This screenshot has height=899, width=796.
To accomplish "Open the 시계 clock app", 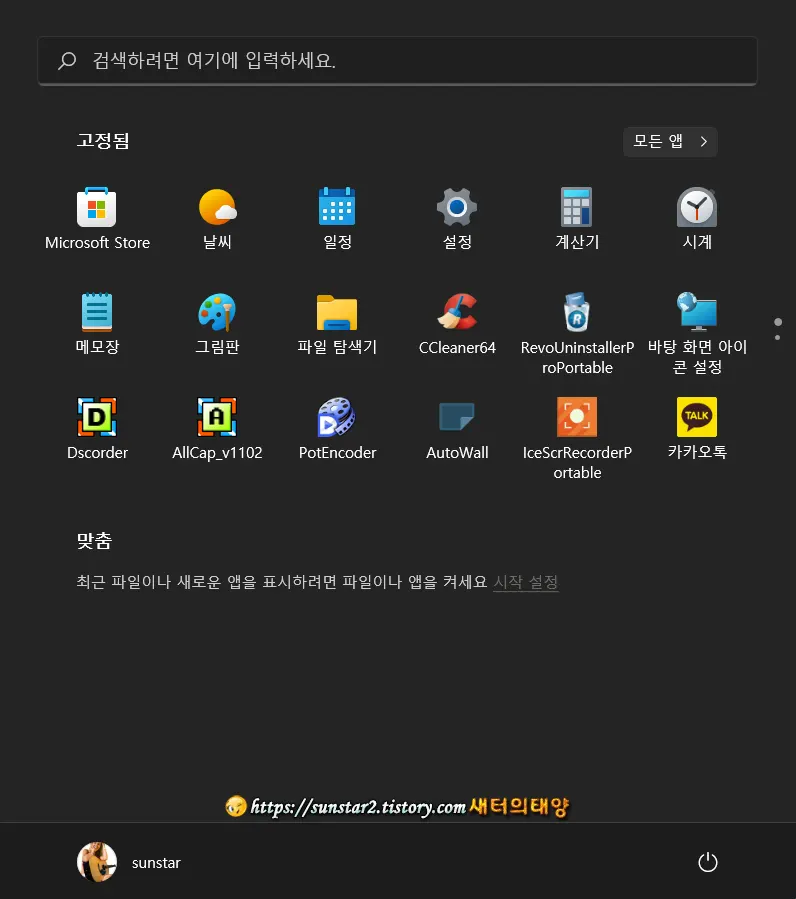I will coord(697,218).
